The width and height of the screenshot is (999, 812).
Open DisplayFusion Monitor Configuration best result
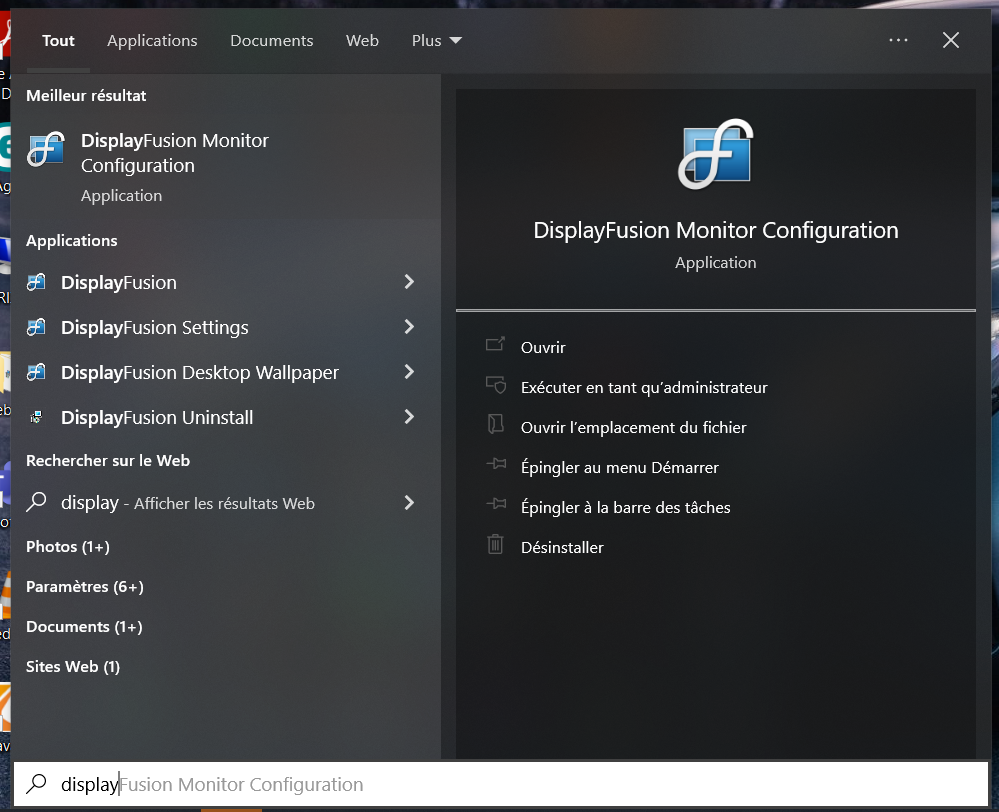tap(226, 167)
